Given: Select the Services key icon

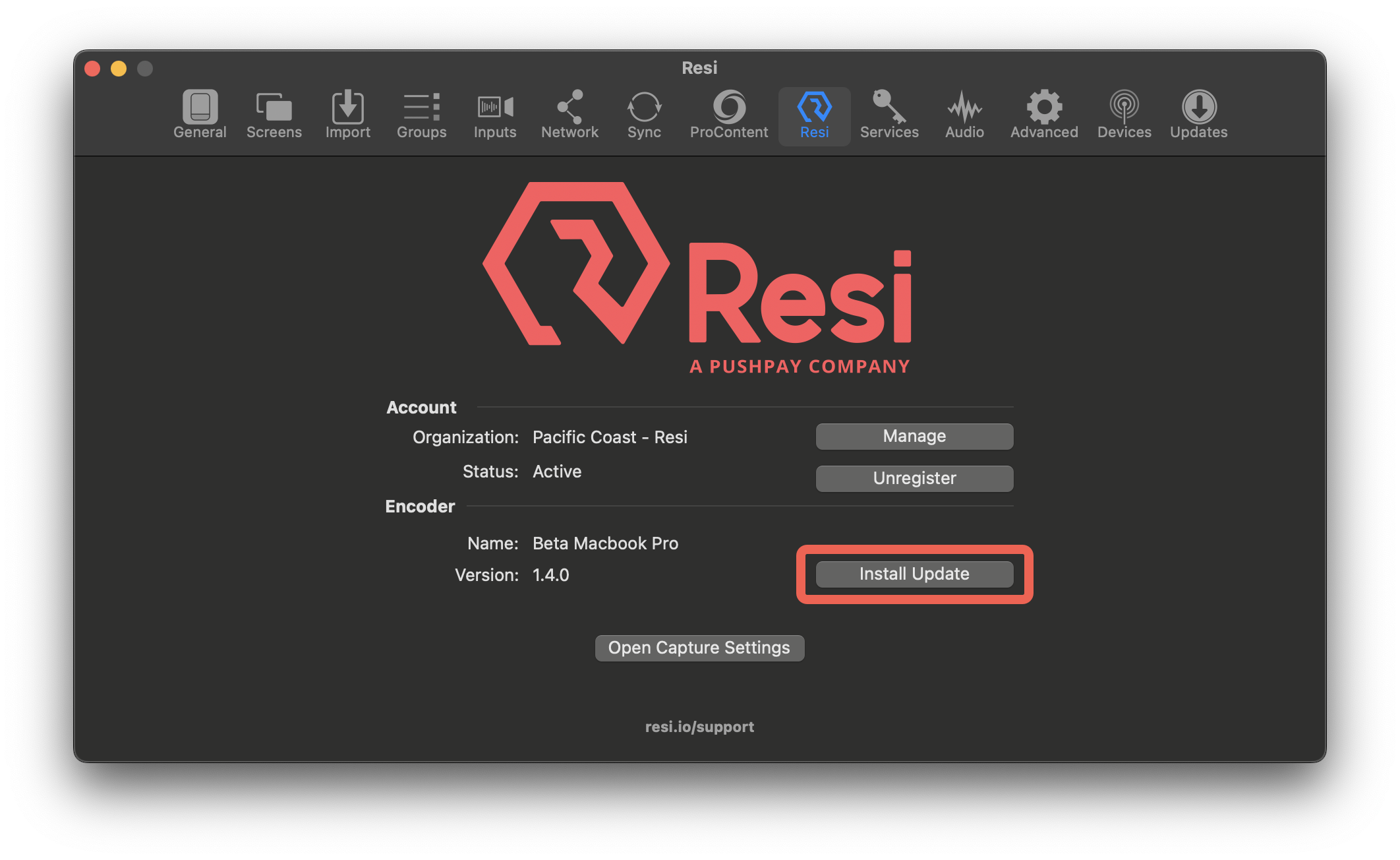Looking at the screenshot, I should point(889,113).
